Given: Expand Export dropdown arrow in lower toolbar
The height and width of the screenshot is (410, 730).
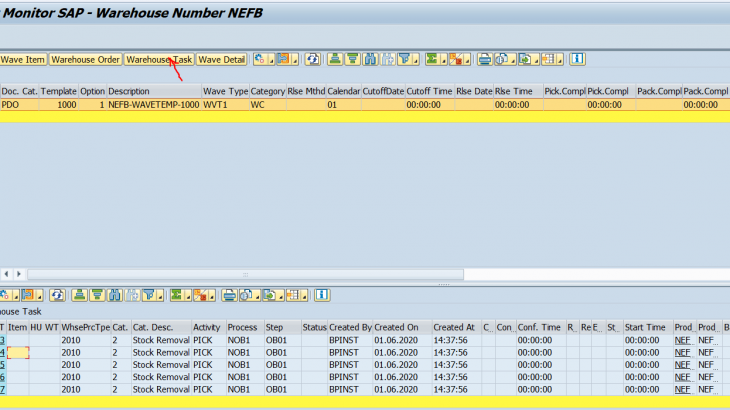Looking at the screenshot, I should click(x=281, y=296).
